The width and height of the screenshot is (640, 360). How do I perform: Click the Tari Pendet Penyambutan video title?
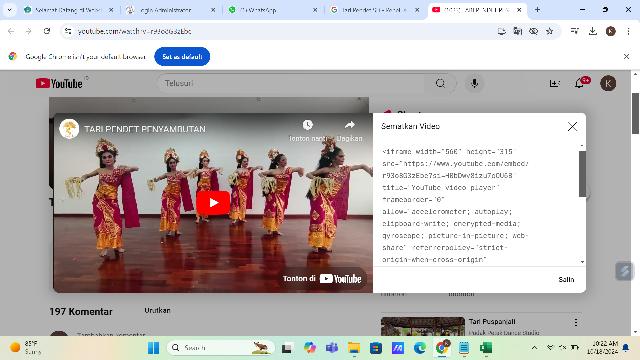145,129
